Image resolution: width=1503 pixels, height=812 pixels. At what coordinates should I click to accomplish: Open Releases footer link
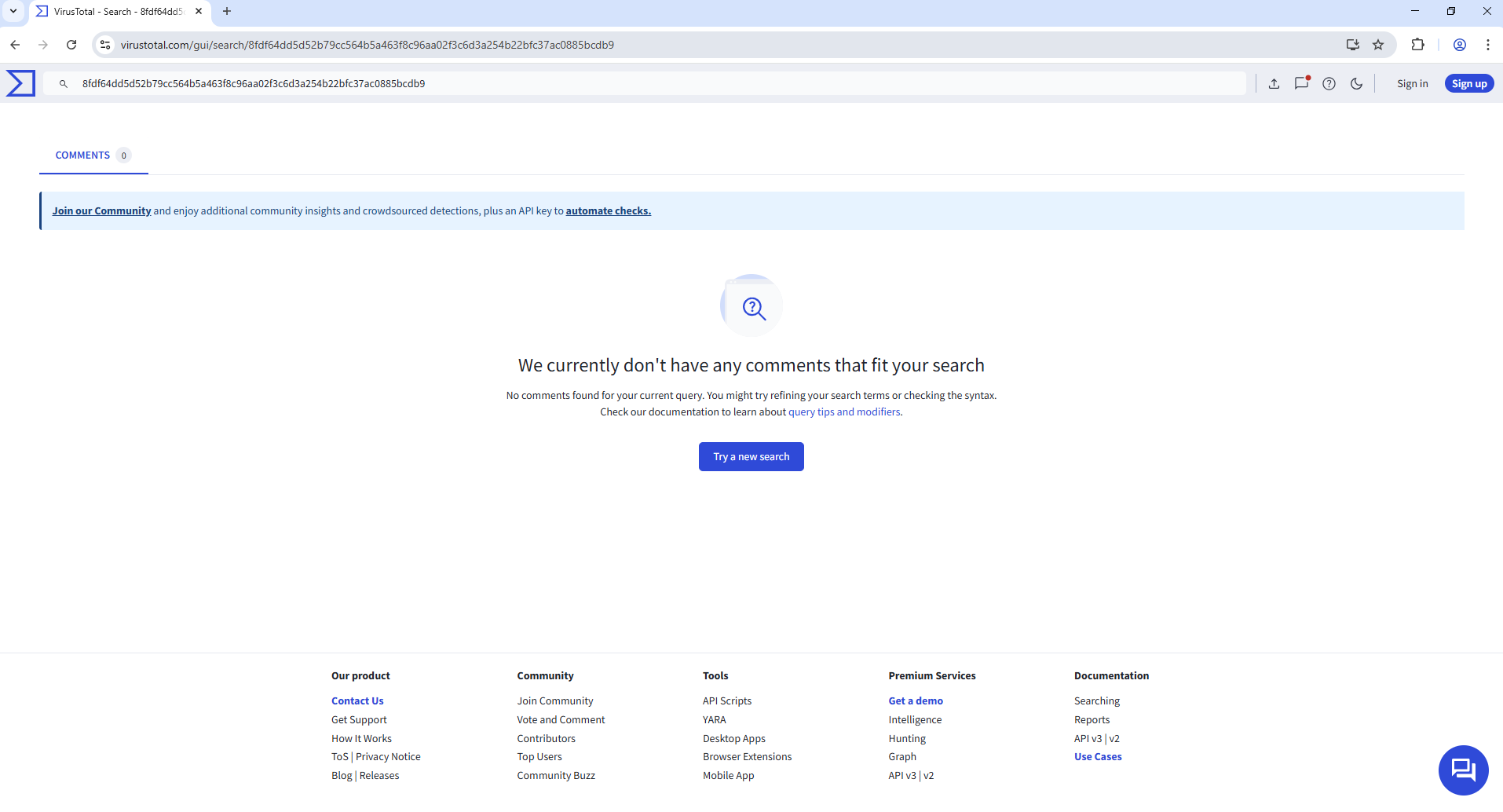(x=379, y=776)
